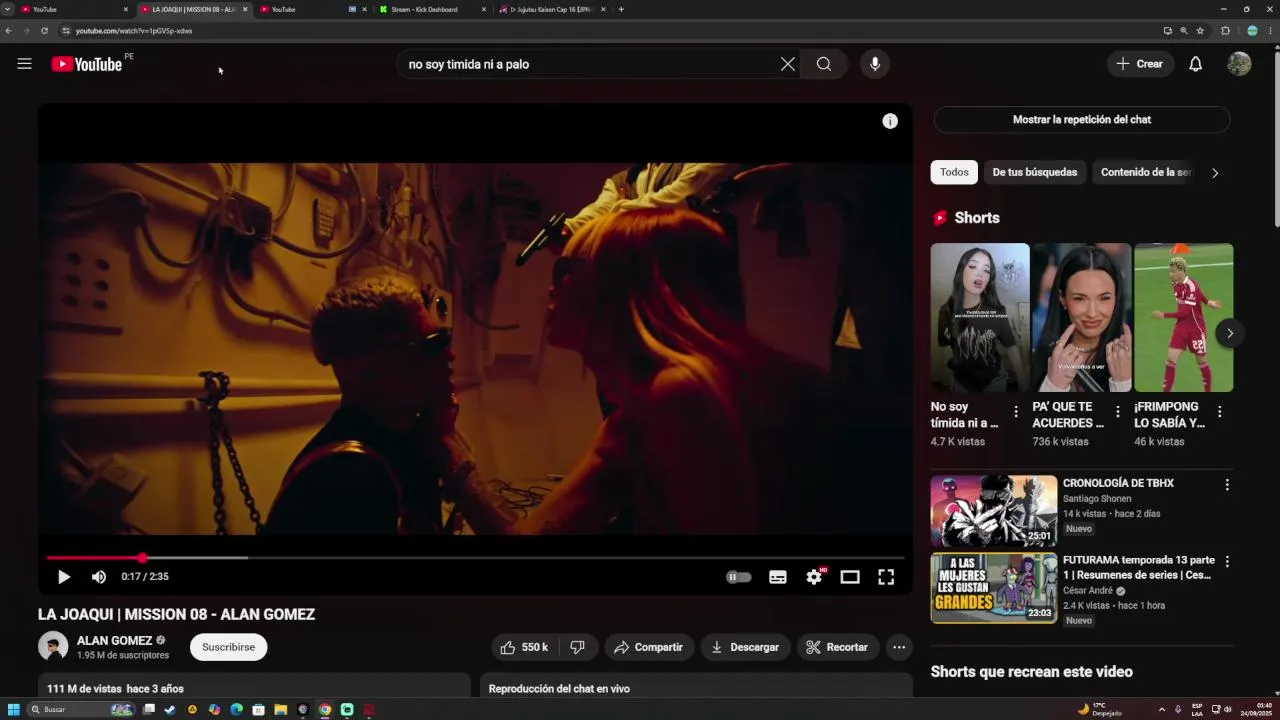Start voice search with the microphone
This screenshot has width=1280, height=720.
tap(875, 64)
